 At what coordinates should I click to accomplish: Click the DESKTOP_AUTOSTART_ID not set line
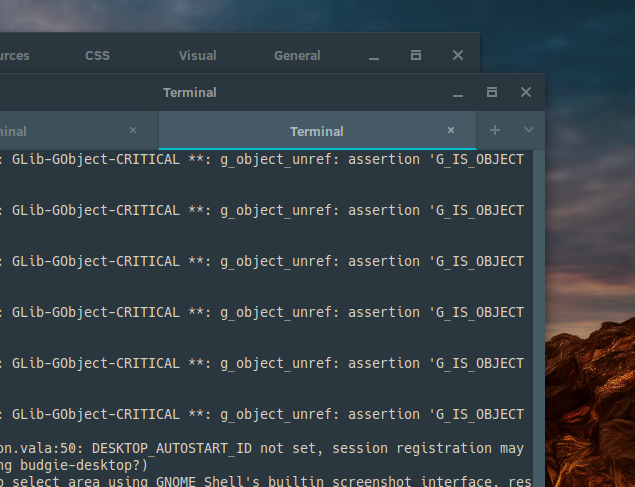(x=262, y=449)
